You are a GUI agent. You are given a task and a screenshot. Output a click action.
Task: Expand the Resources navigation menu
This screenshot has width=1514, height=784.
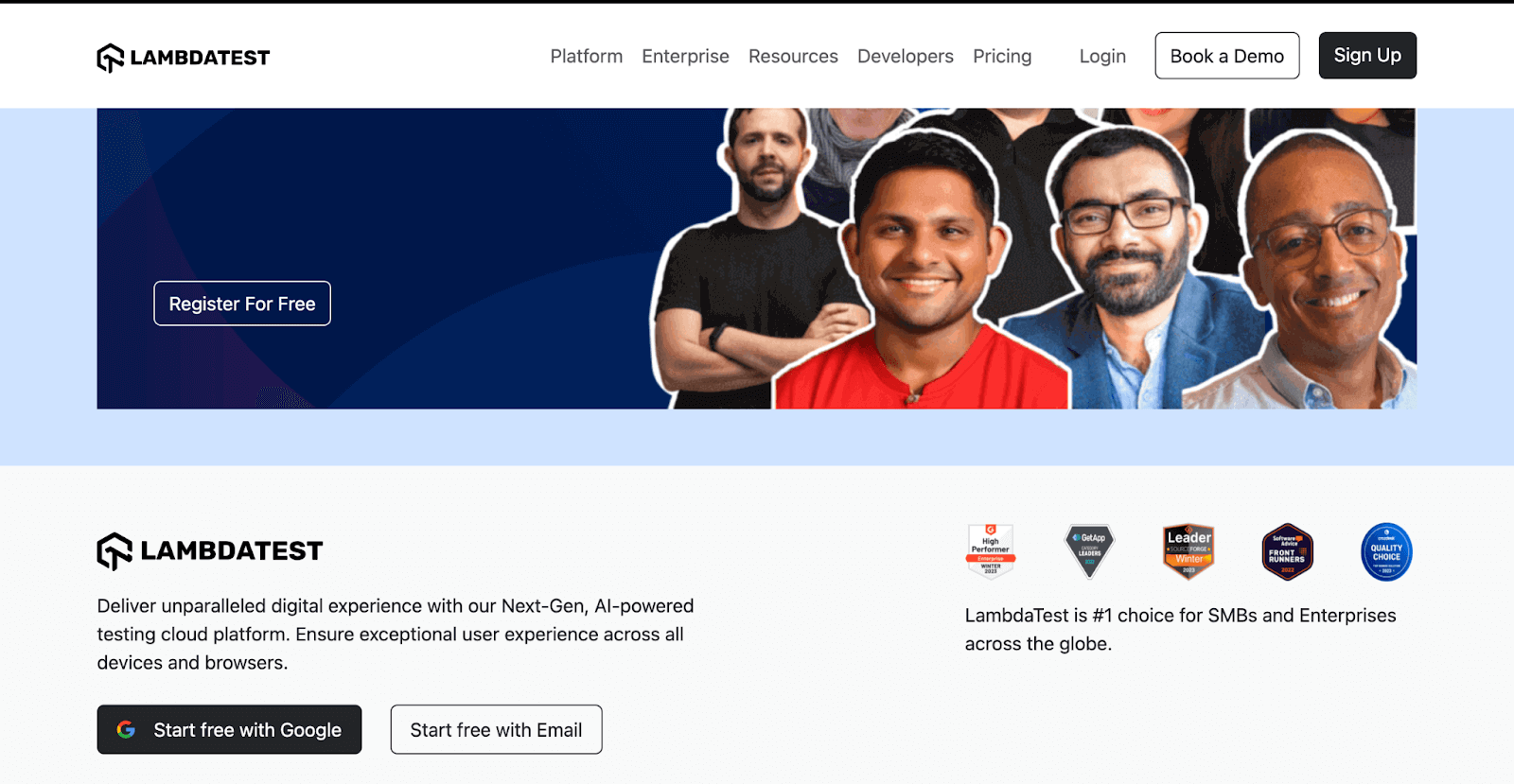pyautogui.click(x=793, y=56)
